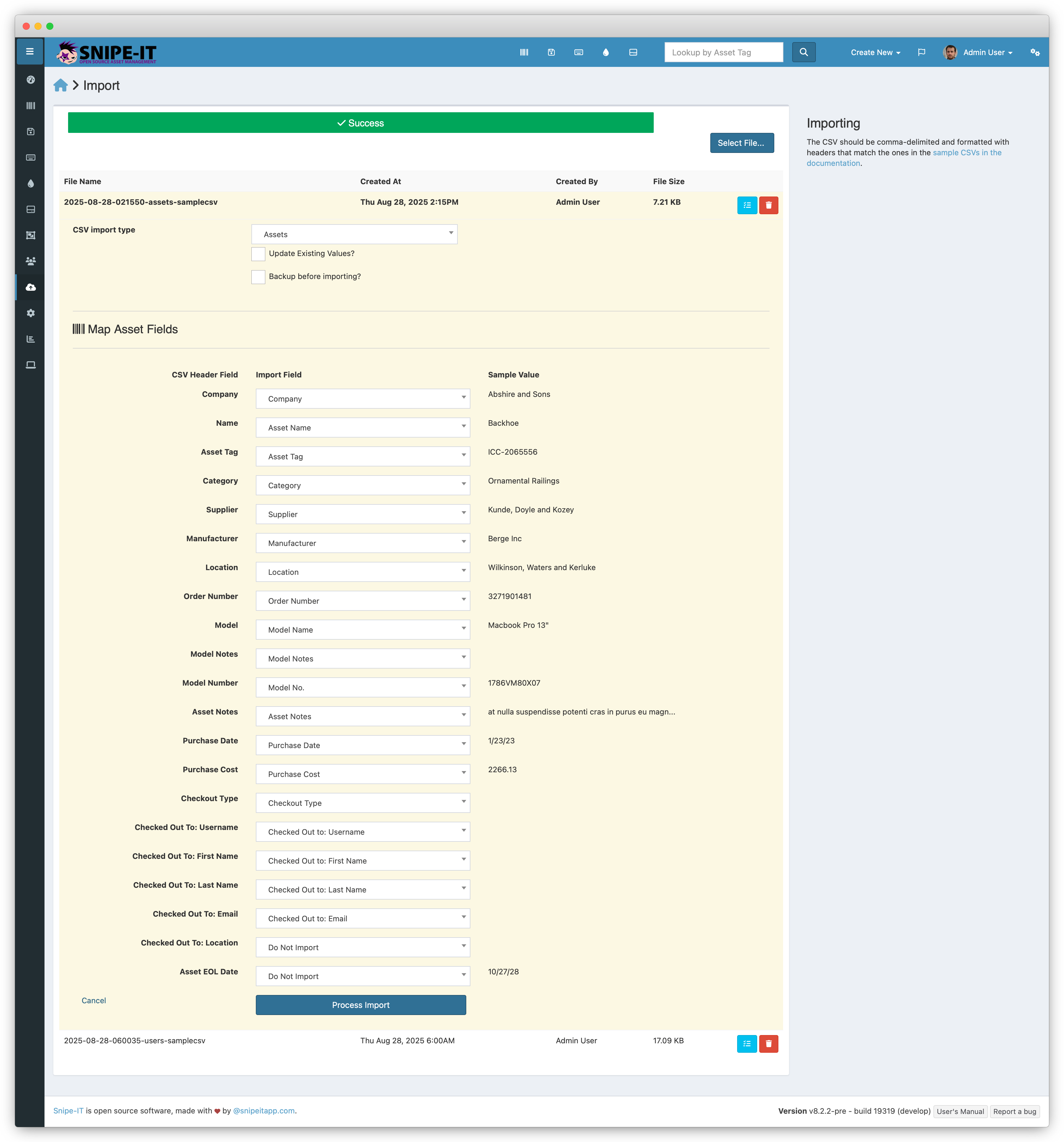Click the Components drive icon in top navbar

click(x=633, y=52)
